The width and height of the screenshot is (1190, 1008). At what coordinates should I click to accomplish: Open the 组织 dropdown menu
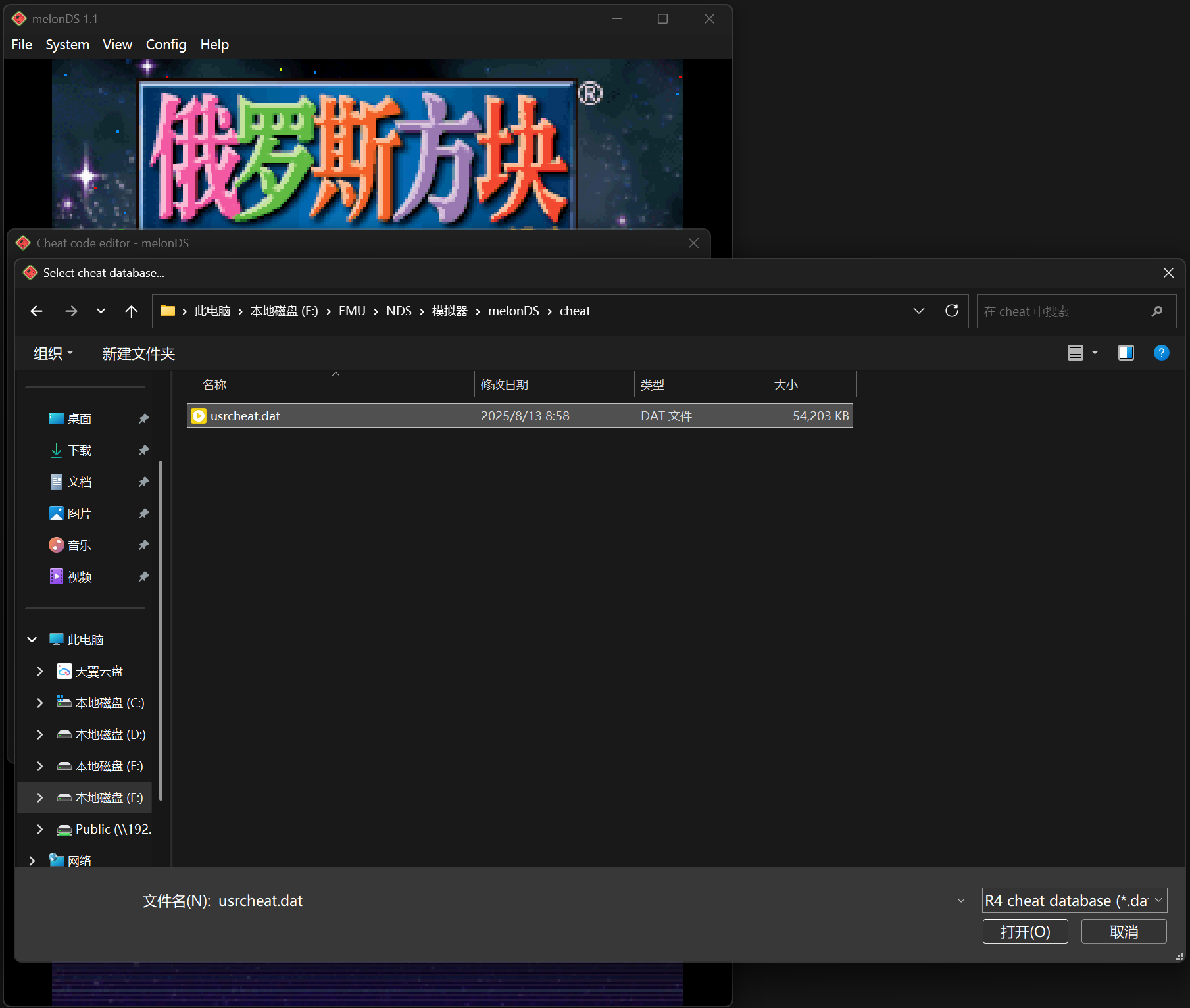coord(52,353)
